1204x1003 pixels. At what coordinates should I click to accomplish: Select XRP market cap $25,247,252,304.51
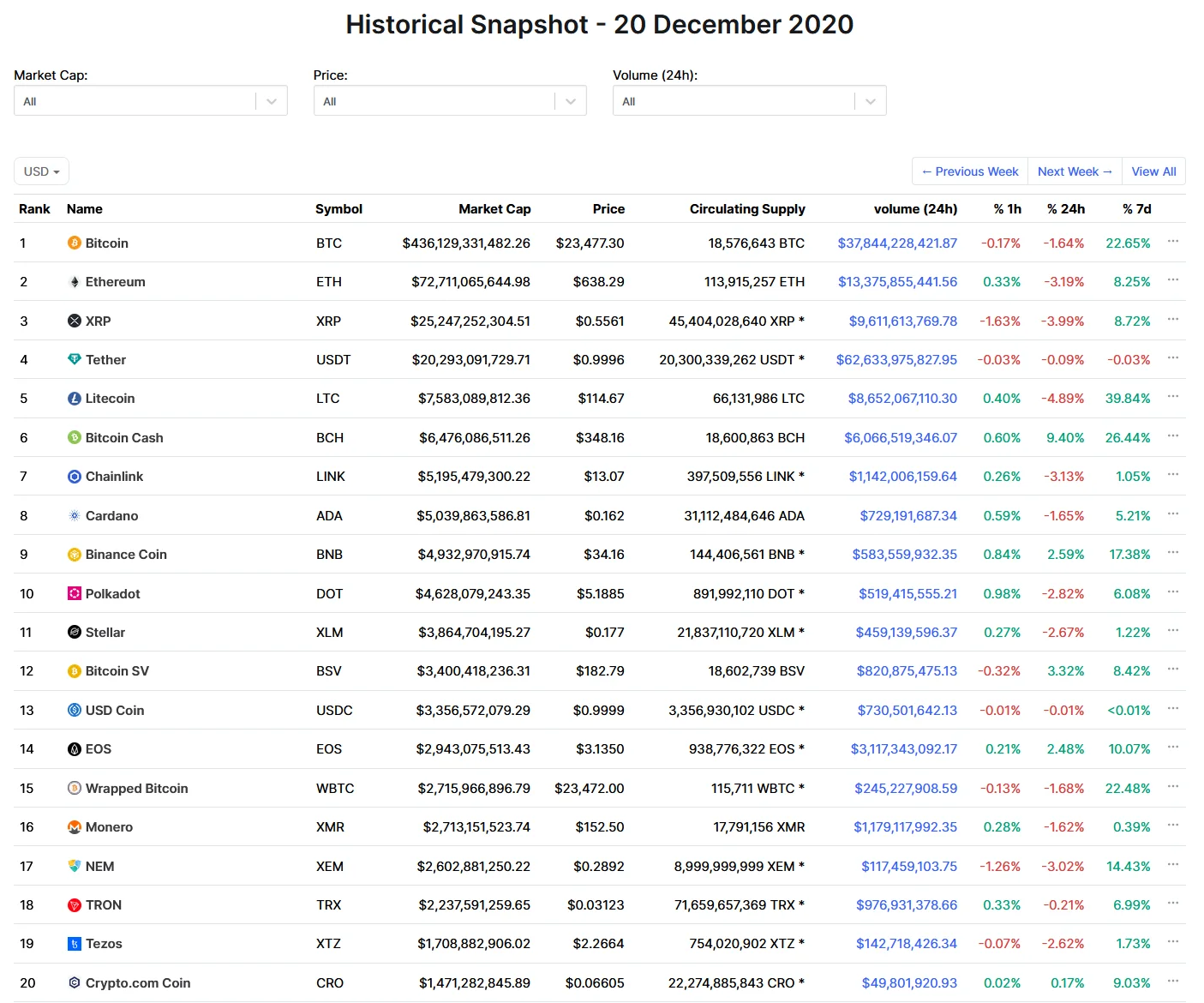pos(470,321)
